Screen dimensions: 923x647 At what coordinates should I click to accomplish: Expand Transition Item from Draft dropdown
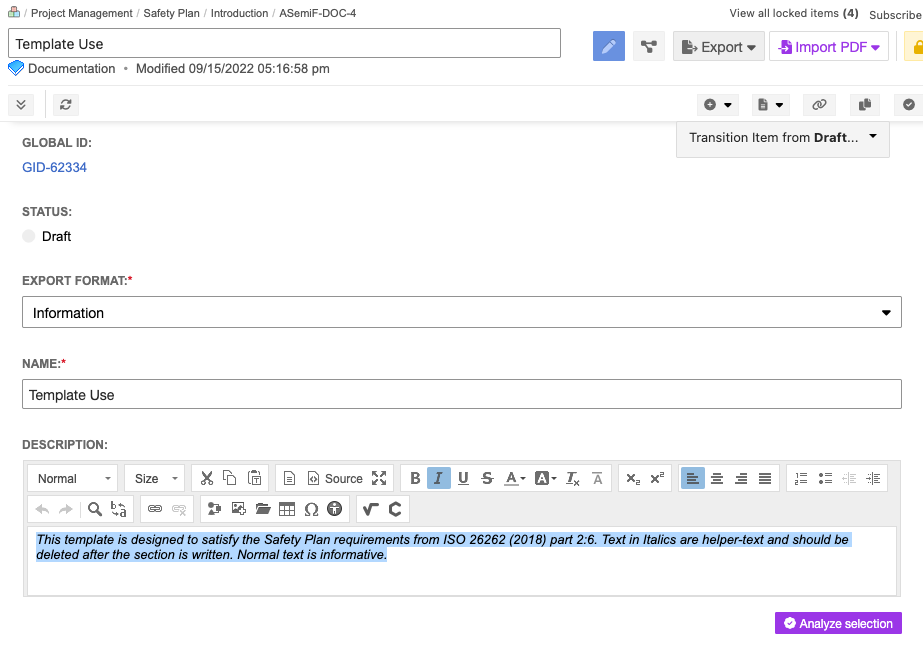(783, 138)
